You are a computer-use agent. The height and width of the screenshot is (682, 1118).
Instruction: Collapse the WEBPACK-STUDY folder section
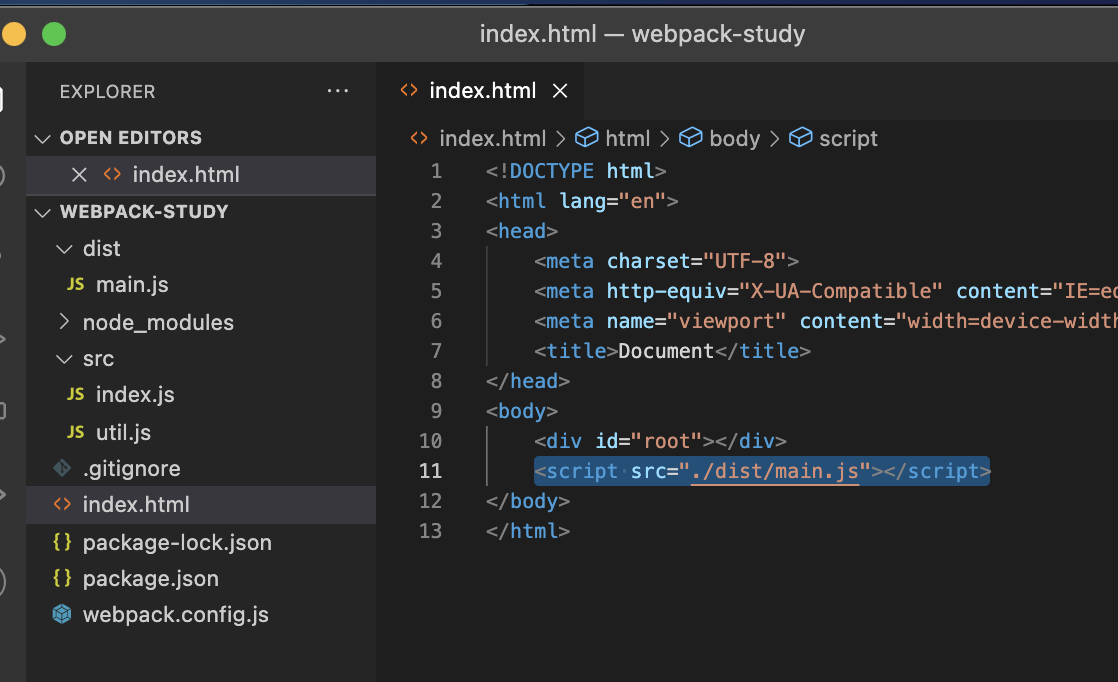(43, 212)
